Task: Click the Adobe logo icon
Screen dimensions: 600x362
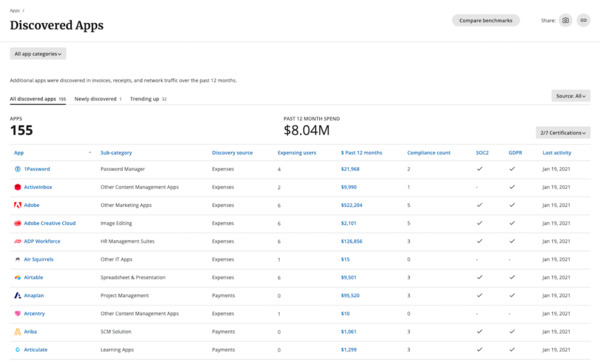Action: (18, 205)
